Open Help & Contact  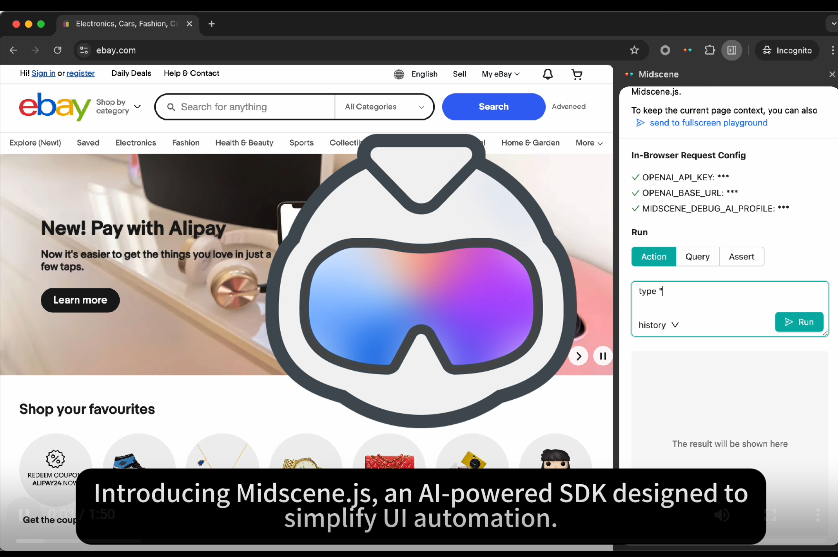point(191,73)
